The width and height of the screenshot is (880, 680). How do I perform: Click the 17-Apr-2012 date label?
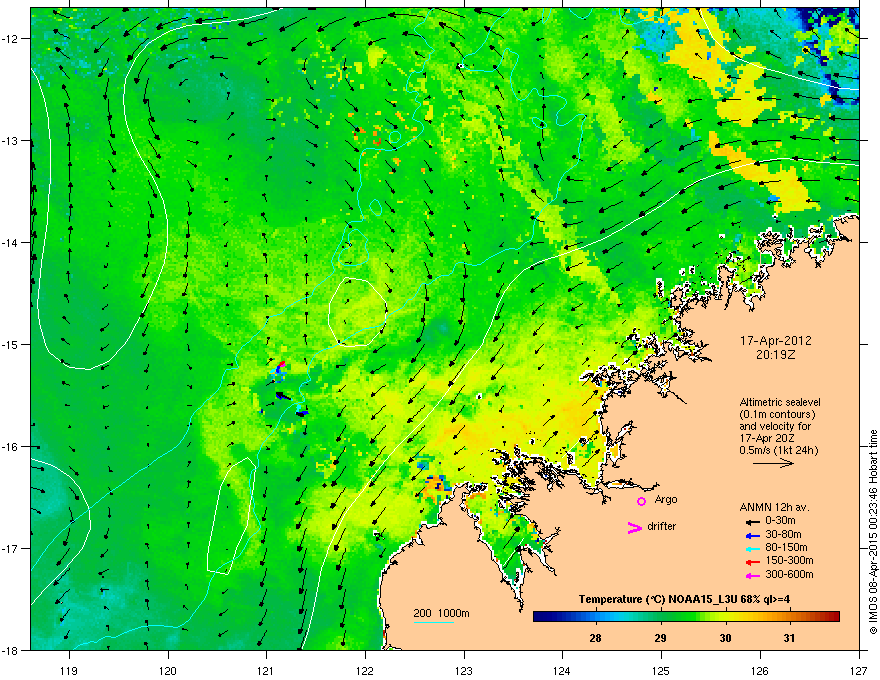pyautogui.click(x=776, y=341)
